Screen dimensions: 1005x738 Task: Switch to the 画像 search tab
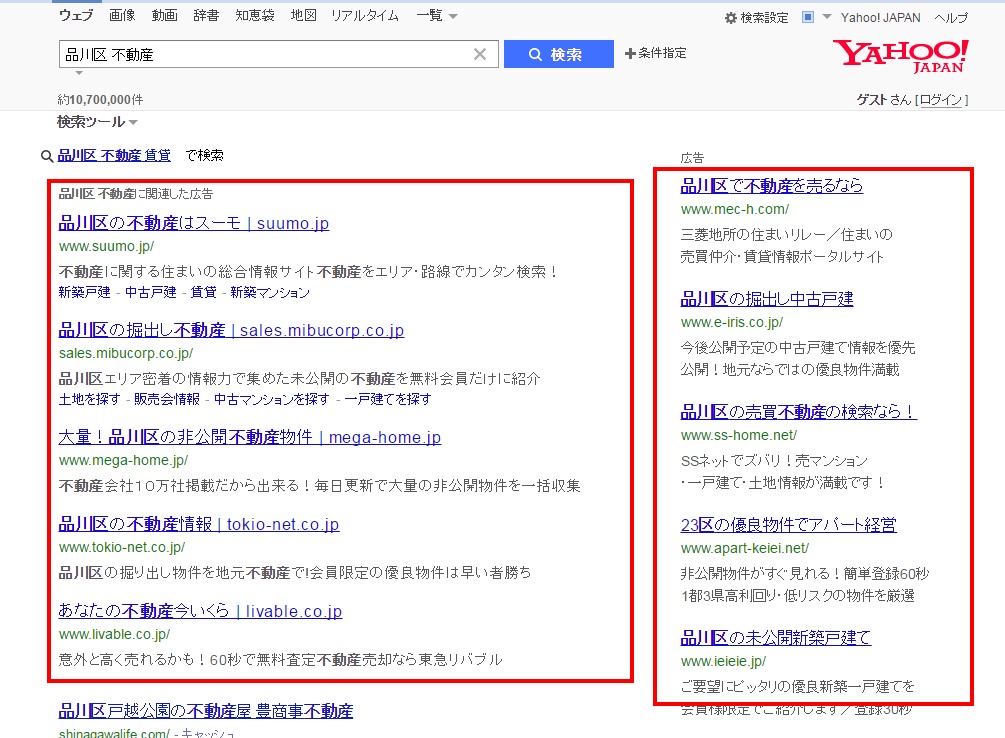point(122,15)
